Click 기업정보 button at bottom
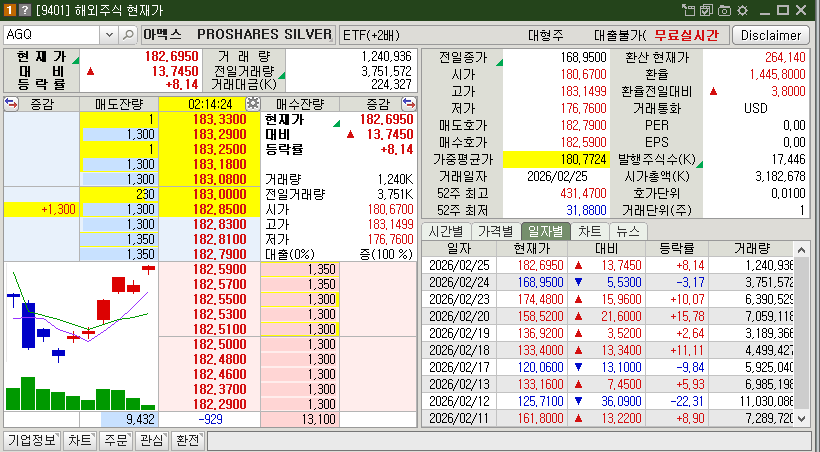 pos(32,440)
